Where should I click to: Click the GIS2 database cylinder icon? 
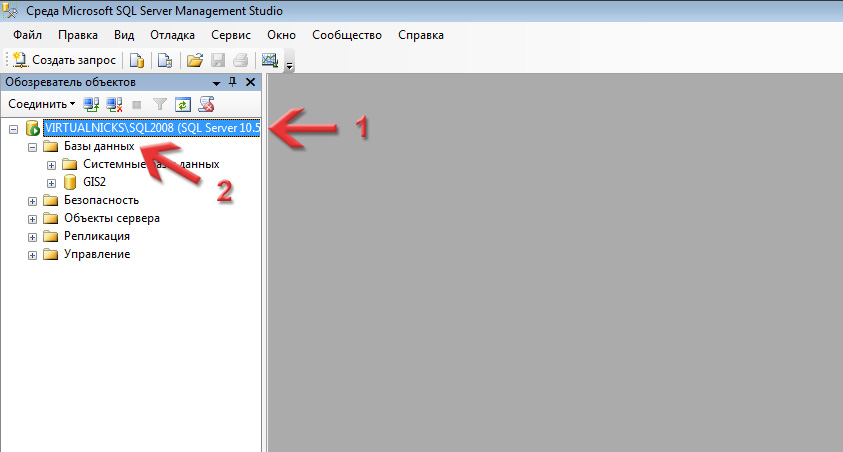click(x=70, y=182)
